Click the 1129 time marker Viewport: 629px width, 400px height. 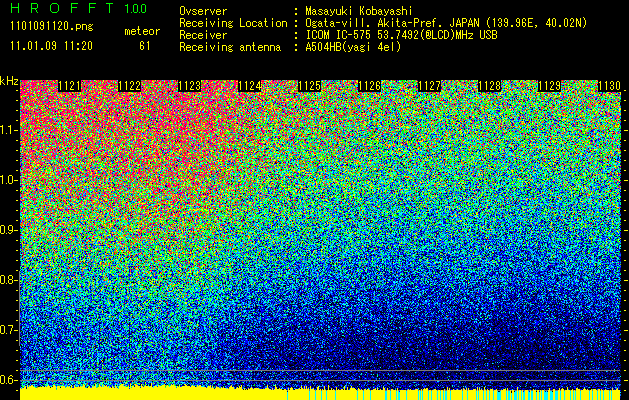550,86
